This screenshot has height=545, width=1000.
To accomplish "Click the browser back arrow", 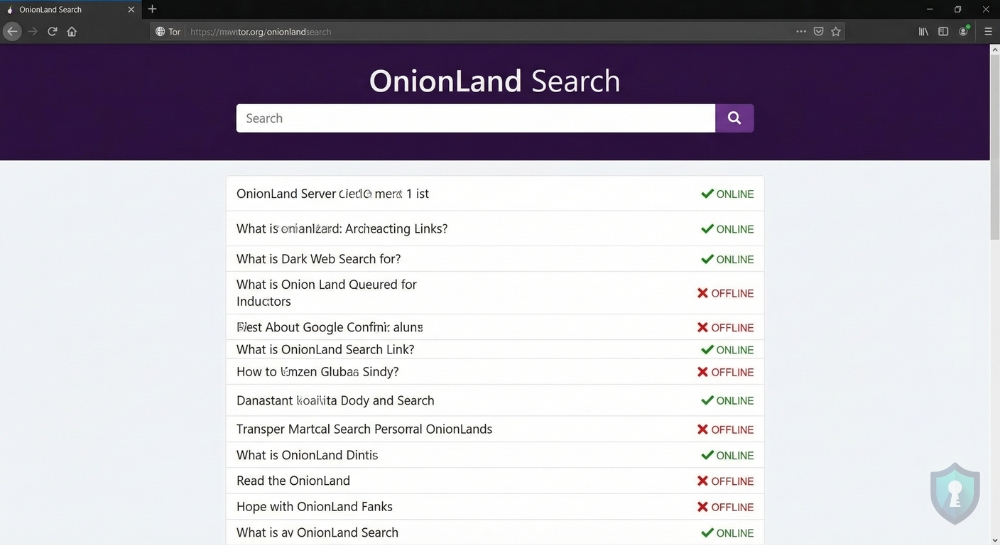I will point(12,31).
